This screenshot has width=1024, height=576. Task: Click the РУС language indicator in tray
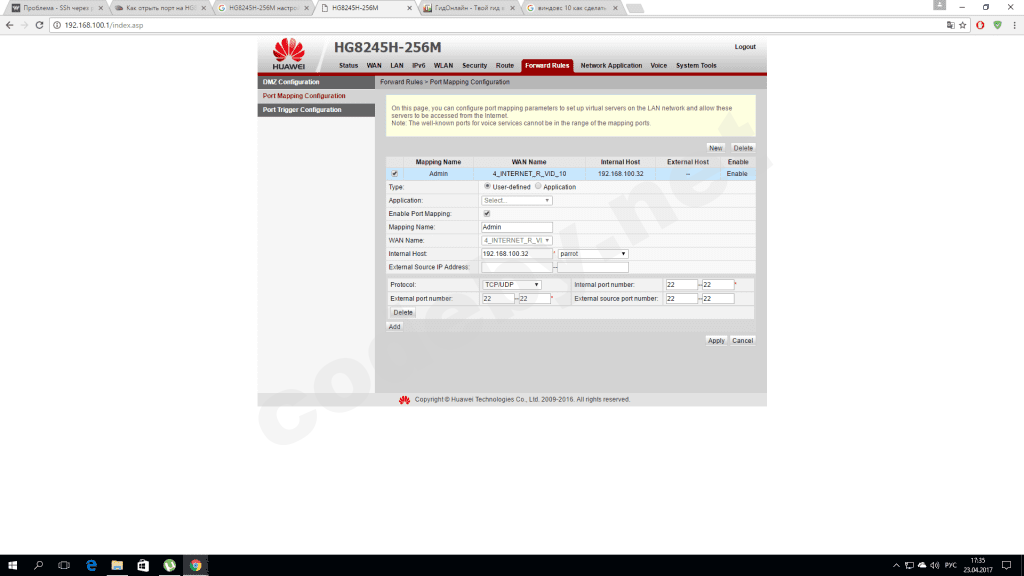[x=950, y=566]
